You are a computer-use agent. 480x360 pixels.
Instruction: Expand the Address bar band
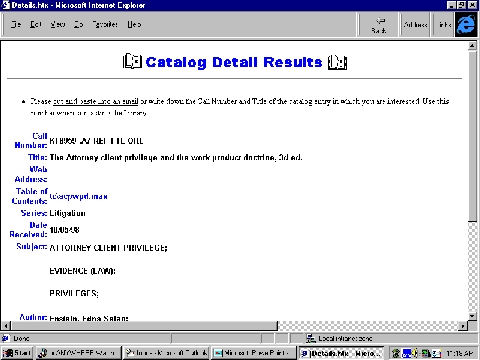pos(415,25)
